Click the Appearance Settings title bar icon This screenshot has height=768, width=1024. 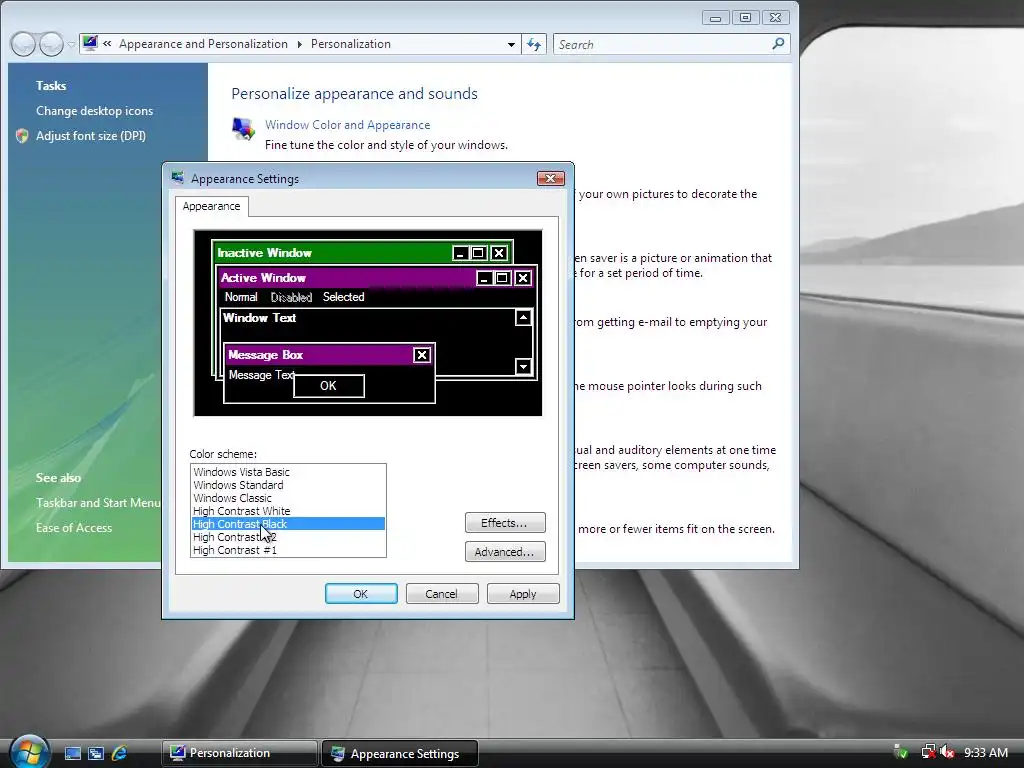pos(177,178)
